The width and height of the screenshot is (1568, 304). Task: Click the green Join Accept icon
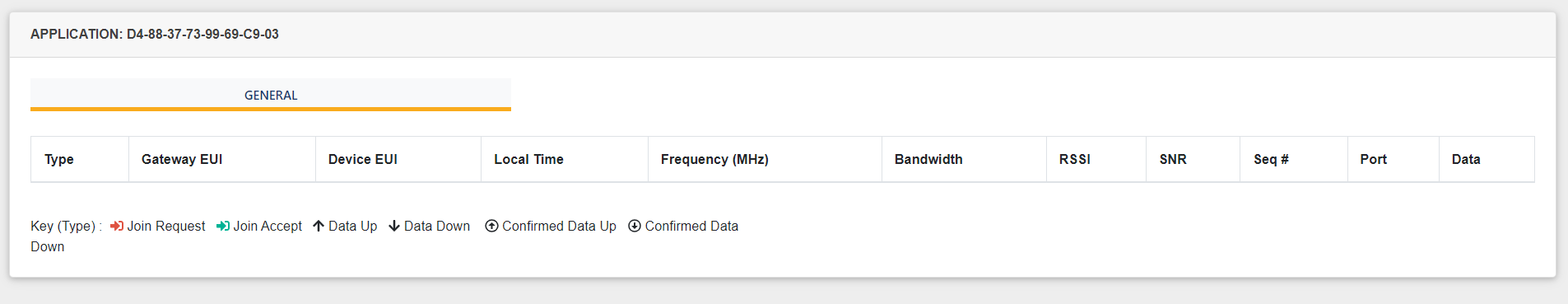(x=223, y=226)
